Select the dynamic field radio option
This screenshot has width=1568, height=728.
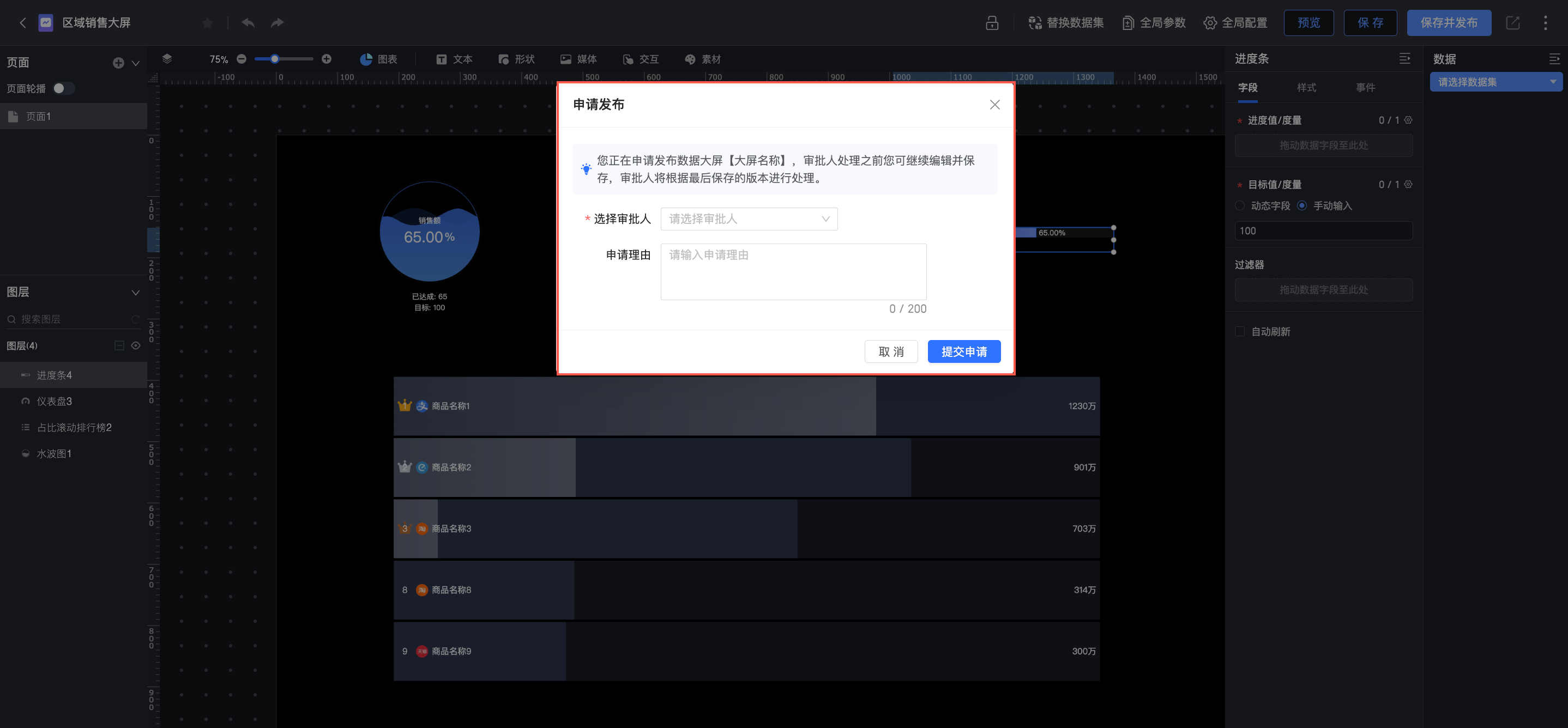pyautogui.click(x=1240, y=205)
